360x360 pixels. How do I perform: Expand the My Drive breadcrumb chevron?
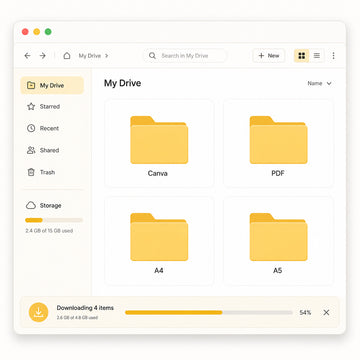pos(107,56)
